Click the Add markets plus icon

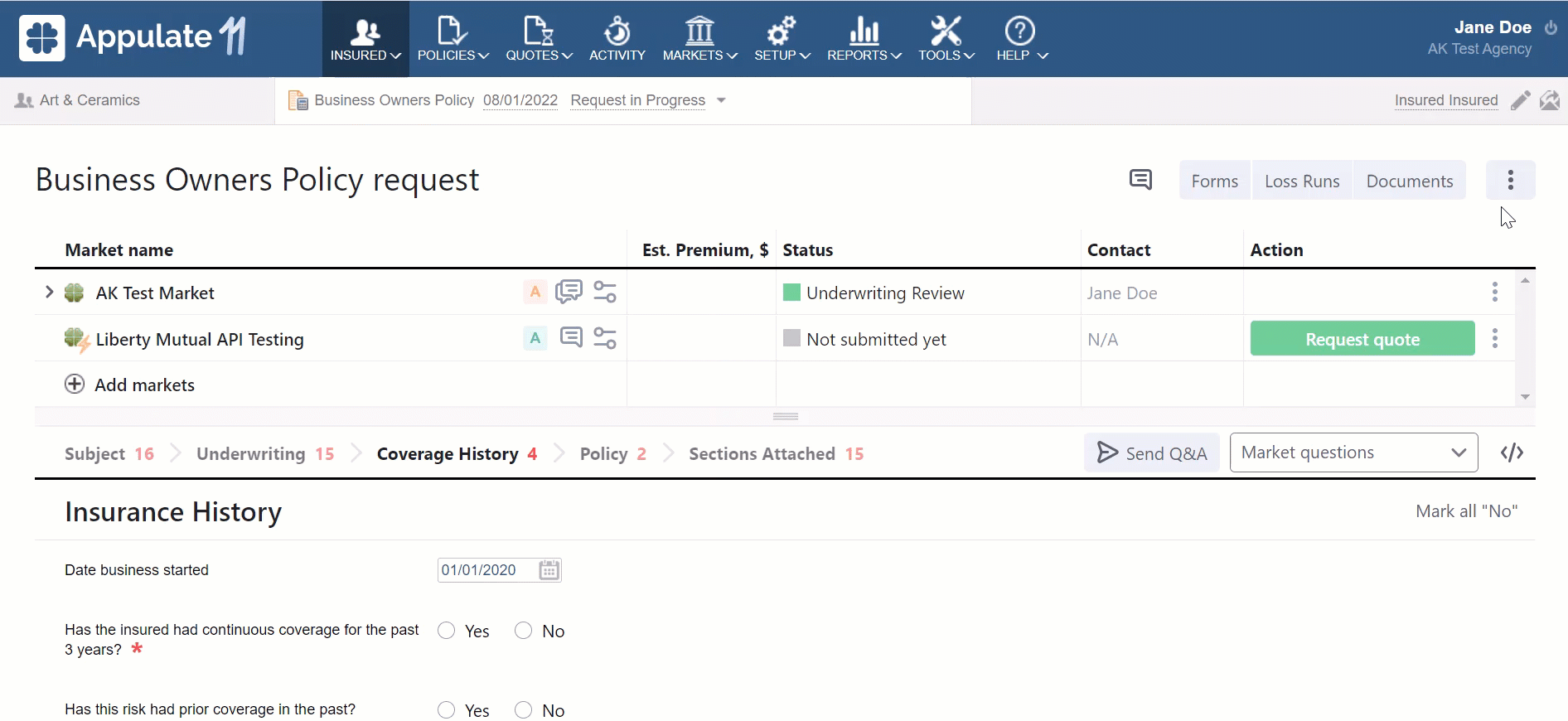point(75,384)
